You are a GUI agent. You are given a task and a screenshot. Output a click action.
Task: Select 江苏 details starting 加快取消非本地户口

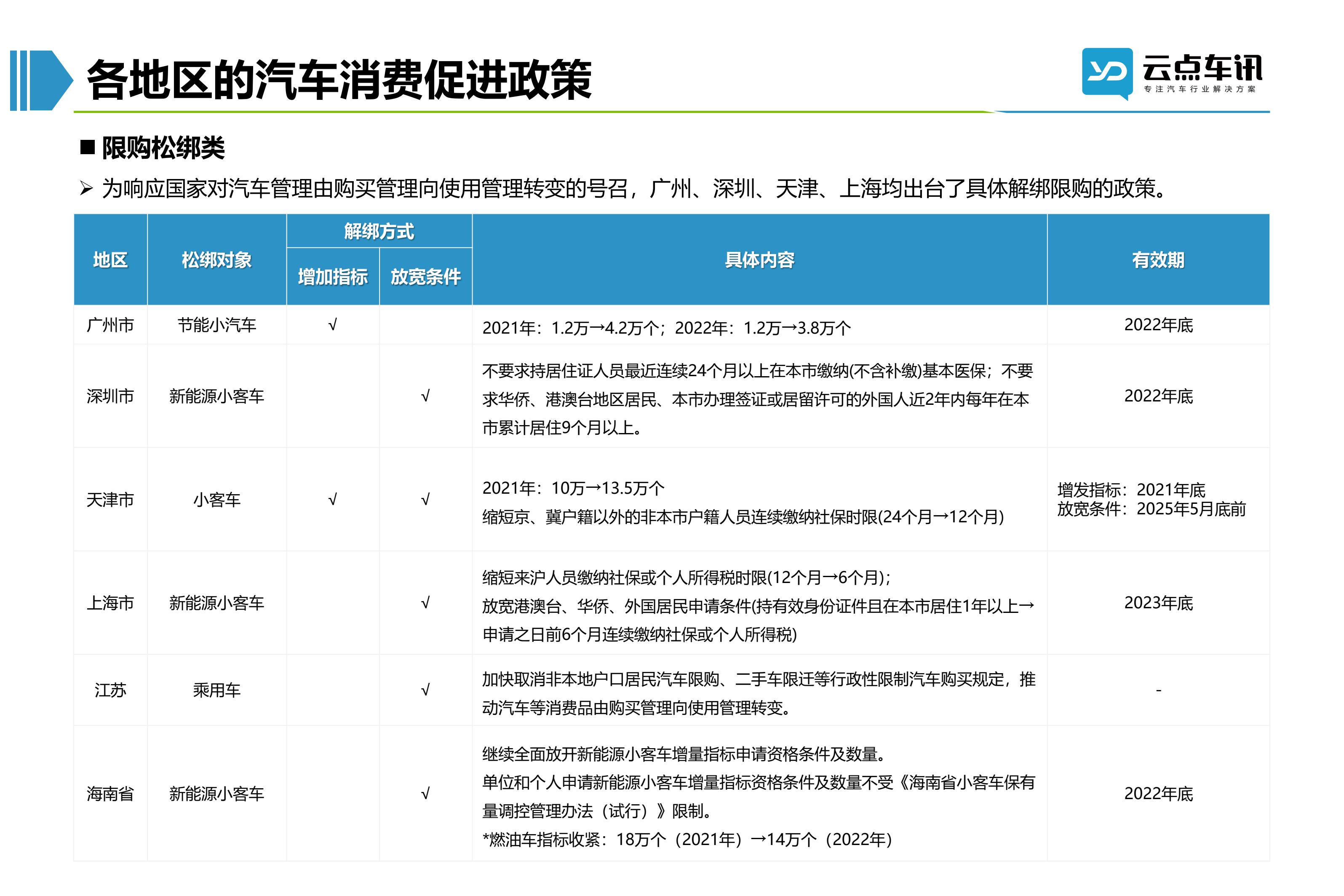click(x=759, y=694)
